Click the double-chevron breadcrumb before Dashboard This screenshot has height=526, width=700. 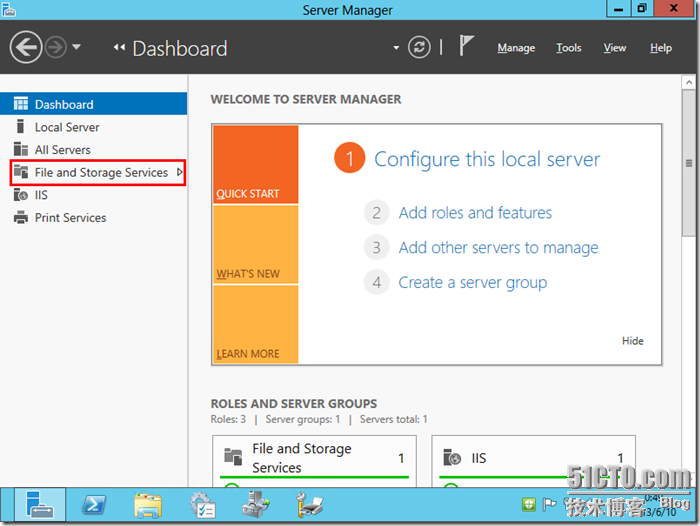pos(119,47)
